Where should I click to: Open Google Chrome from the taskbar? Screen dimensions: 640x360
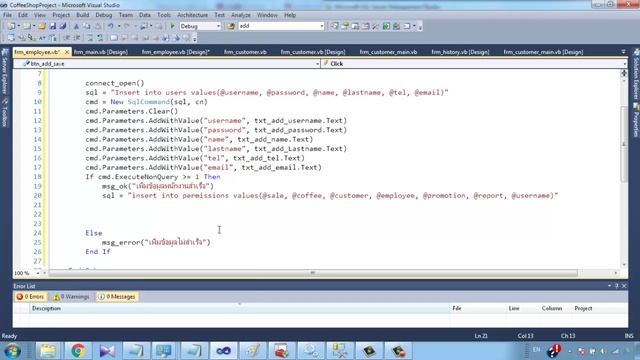pos(78,351)
